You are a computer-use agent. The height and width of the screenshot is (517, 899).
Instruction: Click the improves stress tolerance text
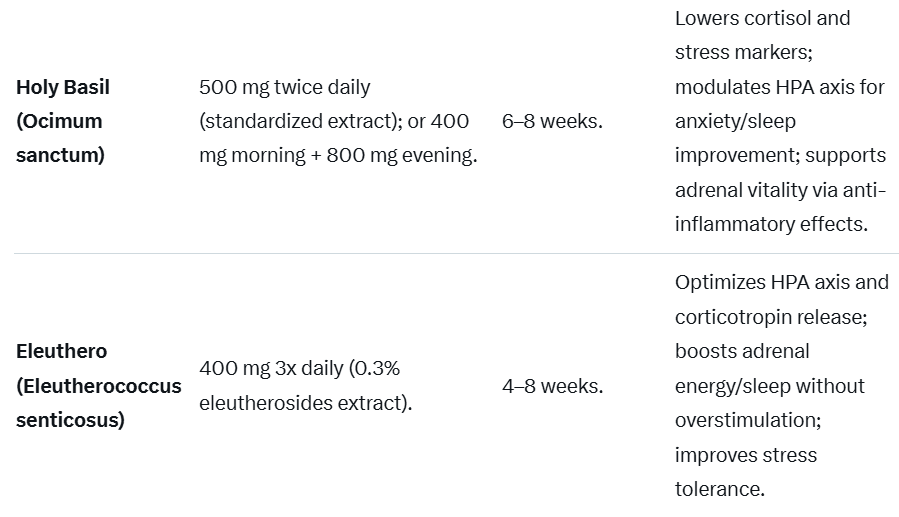pos(745,472)
